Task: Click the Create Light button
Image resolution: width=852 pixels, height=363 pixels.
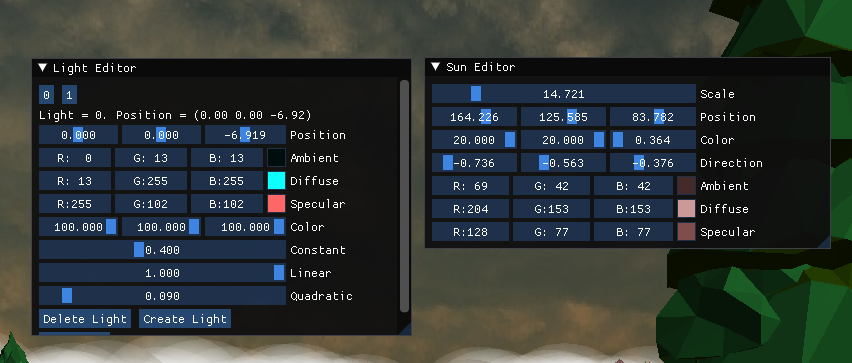Action: coord(185,319)
